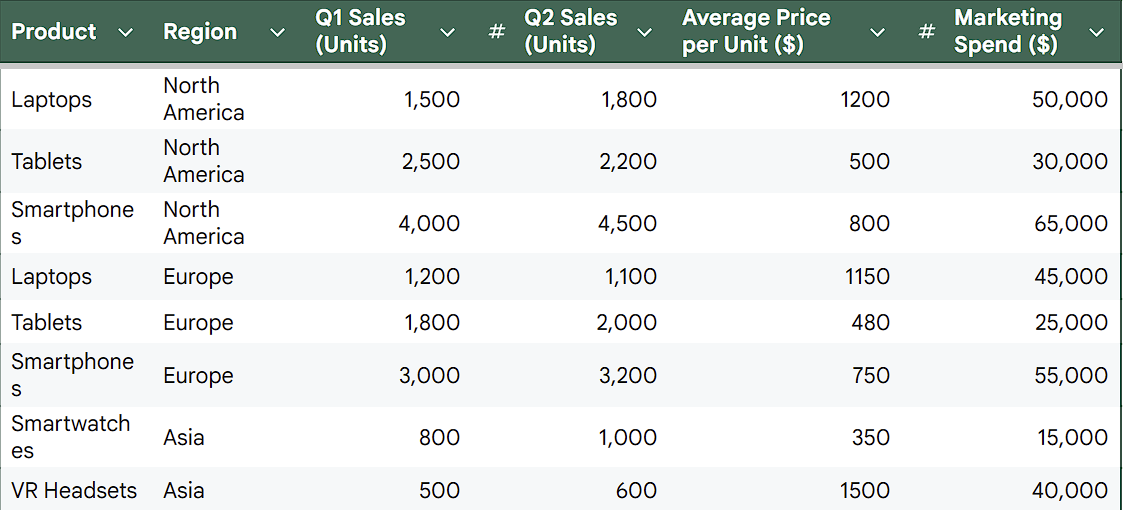
Task: Select Asia region cell in VR Headsets row
Action: pyautogui.click(x=184, y=490)
